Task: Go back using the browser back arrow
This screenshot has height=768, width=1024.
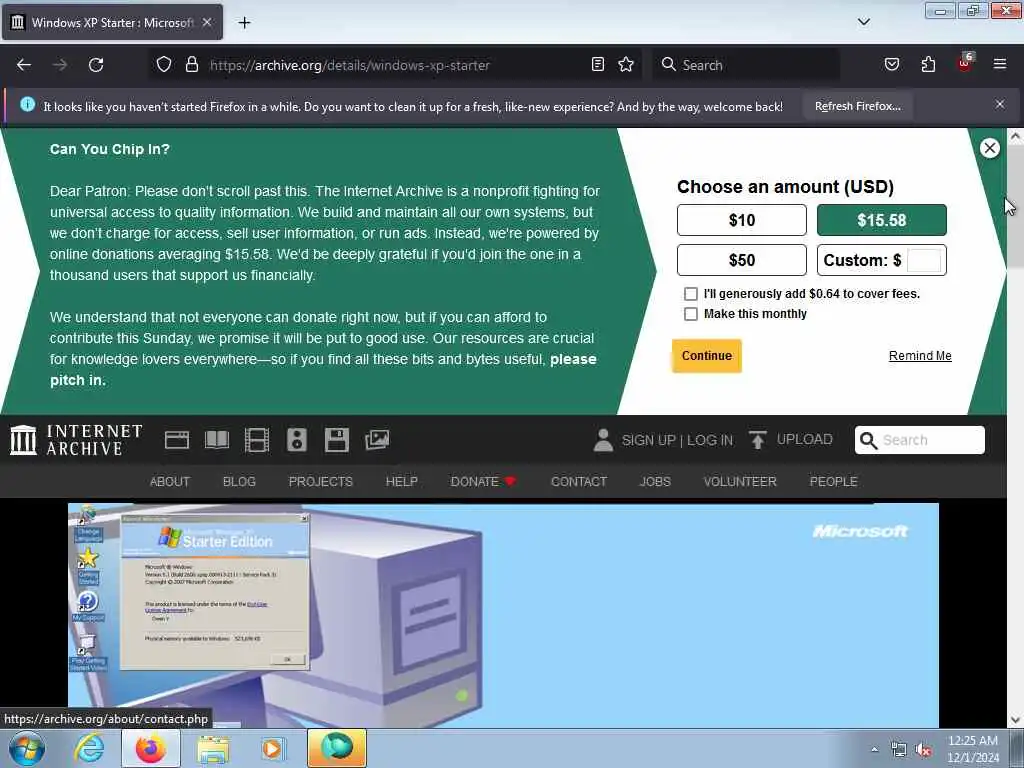Action: [x=24, y=65]
